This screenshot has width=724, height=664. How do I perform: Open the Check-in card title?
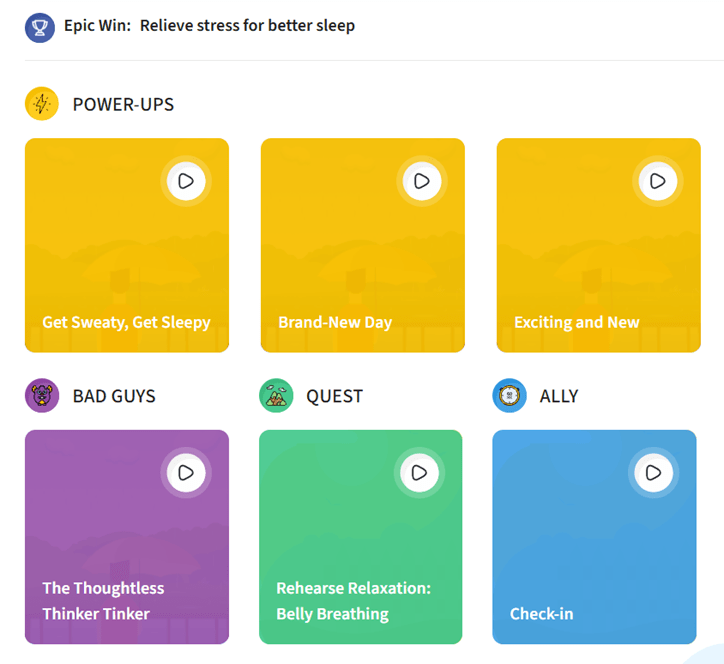pyautogui.click(x=541, y=613)
